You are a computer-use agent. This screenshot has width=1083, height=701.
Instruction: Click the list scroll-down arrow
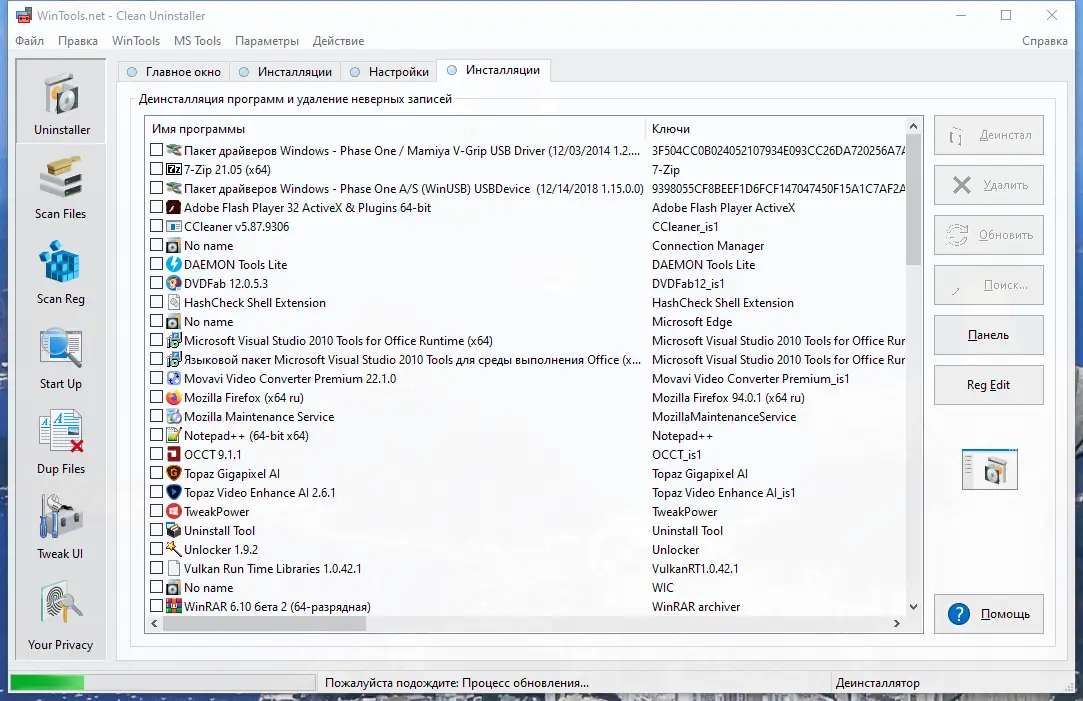913,607
